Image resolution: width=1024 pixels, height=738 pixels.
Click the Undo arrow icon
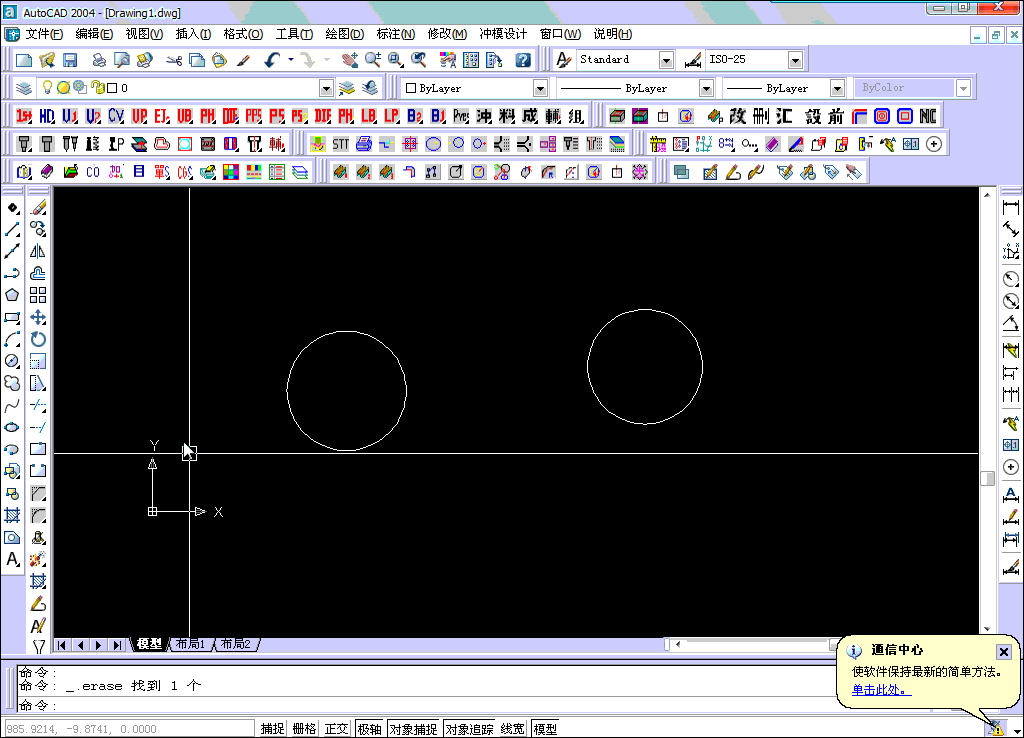(272, 60)
